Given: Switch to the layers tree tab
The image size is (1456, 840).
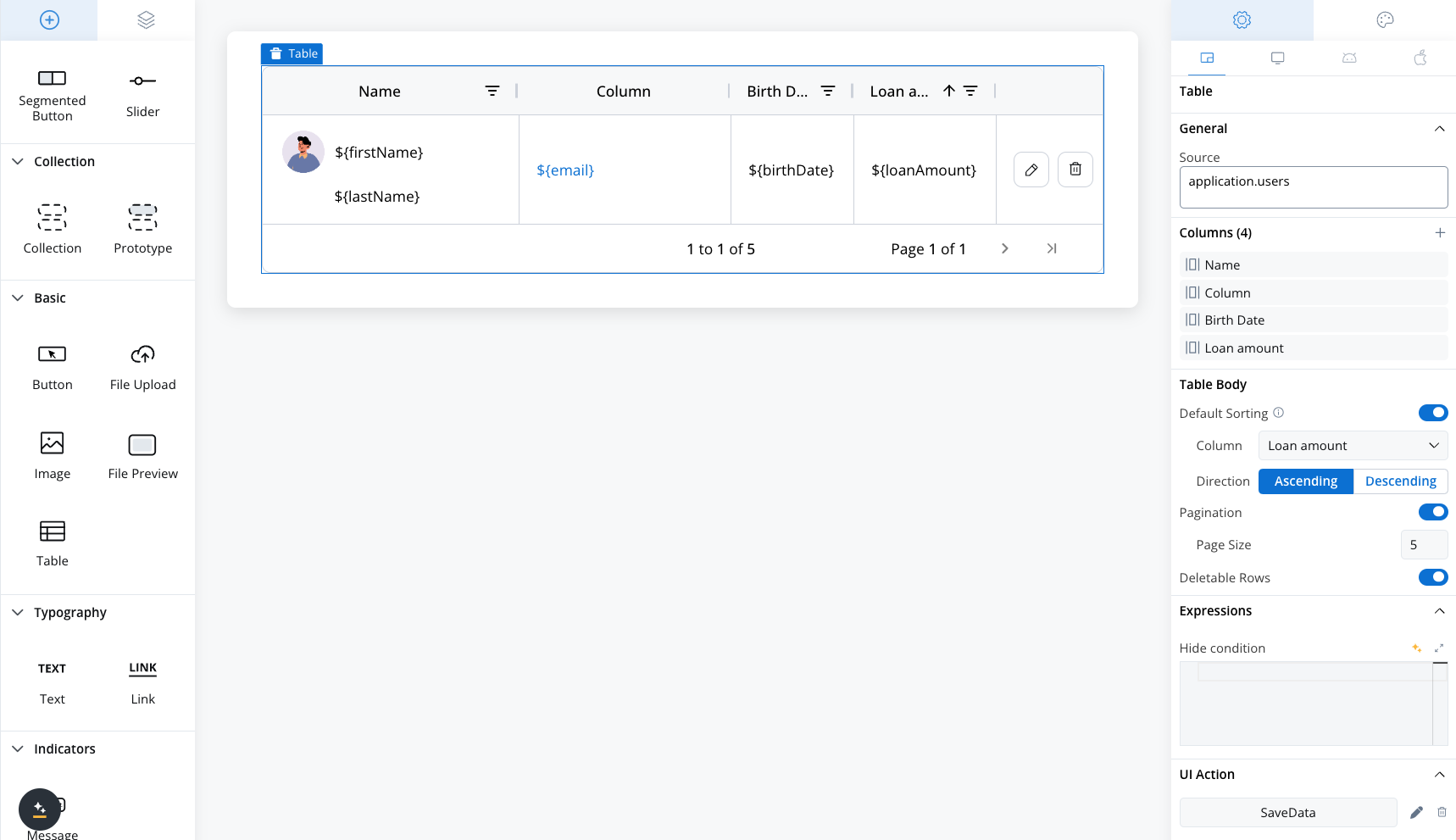Looking at the screenshot, I should point(146,19).
